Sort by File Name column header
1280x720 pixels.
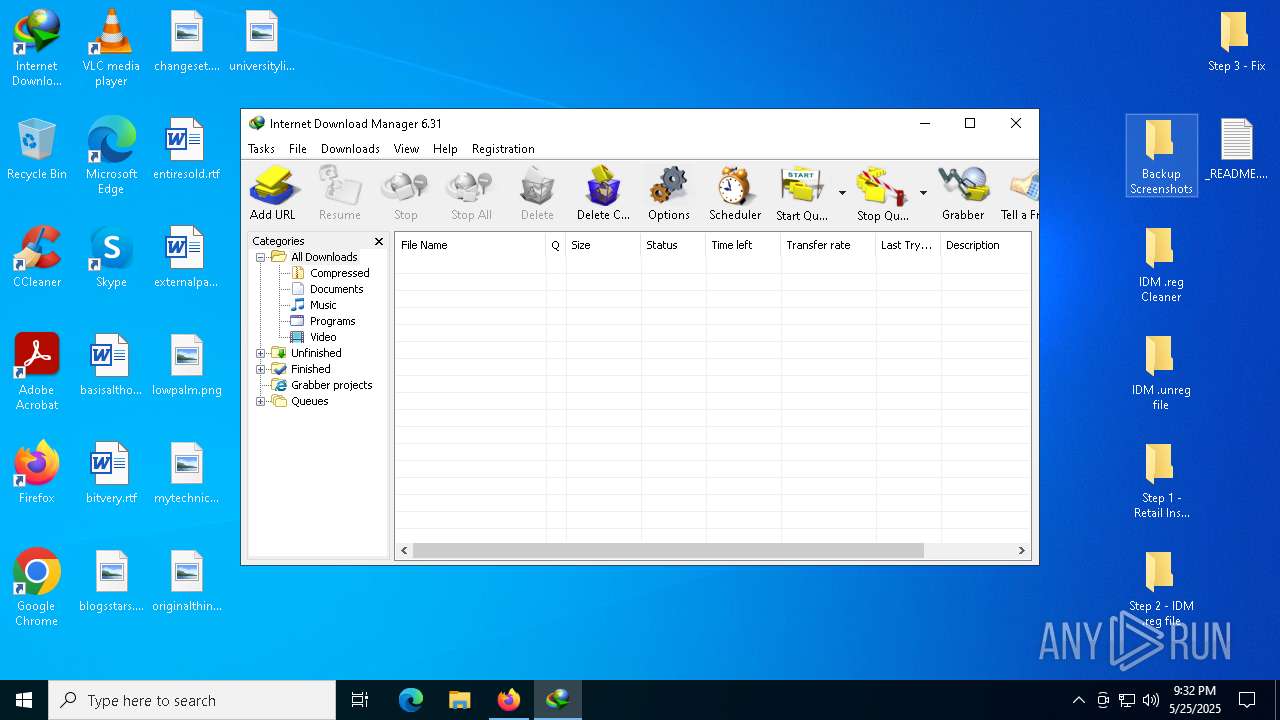click(x=470, y=245)
